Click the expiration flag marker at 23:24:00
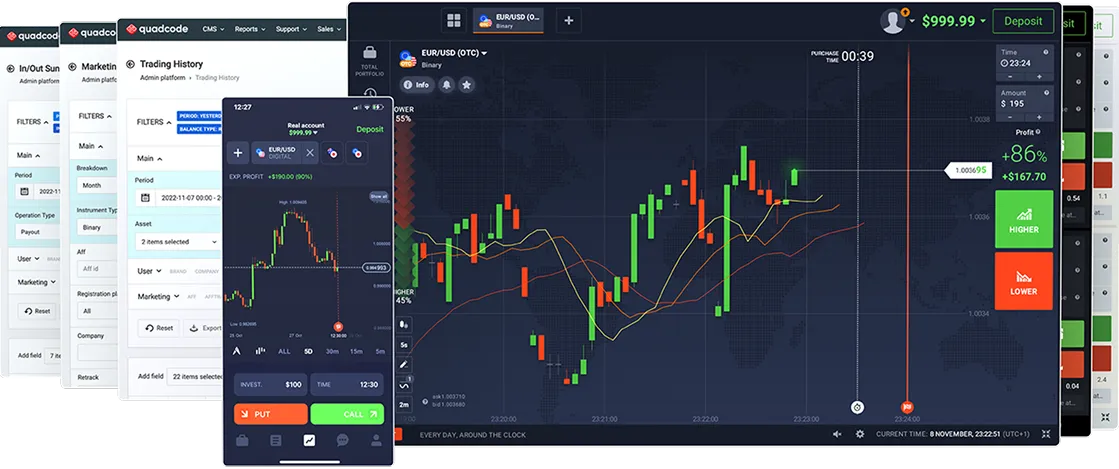 tap(908, 408)
